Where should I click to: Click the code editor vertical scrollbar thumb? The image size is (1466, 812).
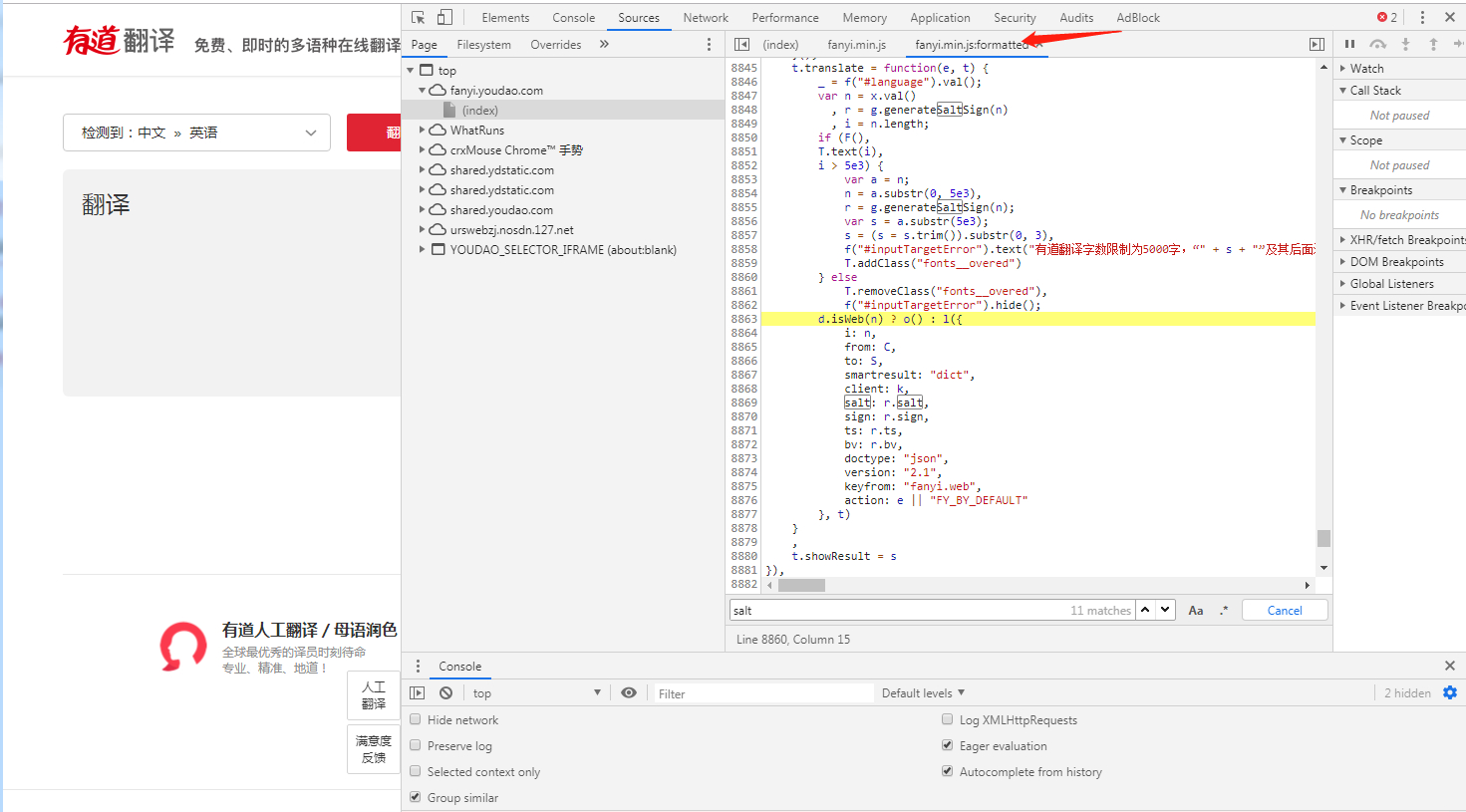pos(1323,538)
